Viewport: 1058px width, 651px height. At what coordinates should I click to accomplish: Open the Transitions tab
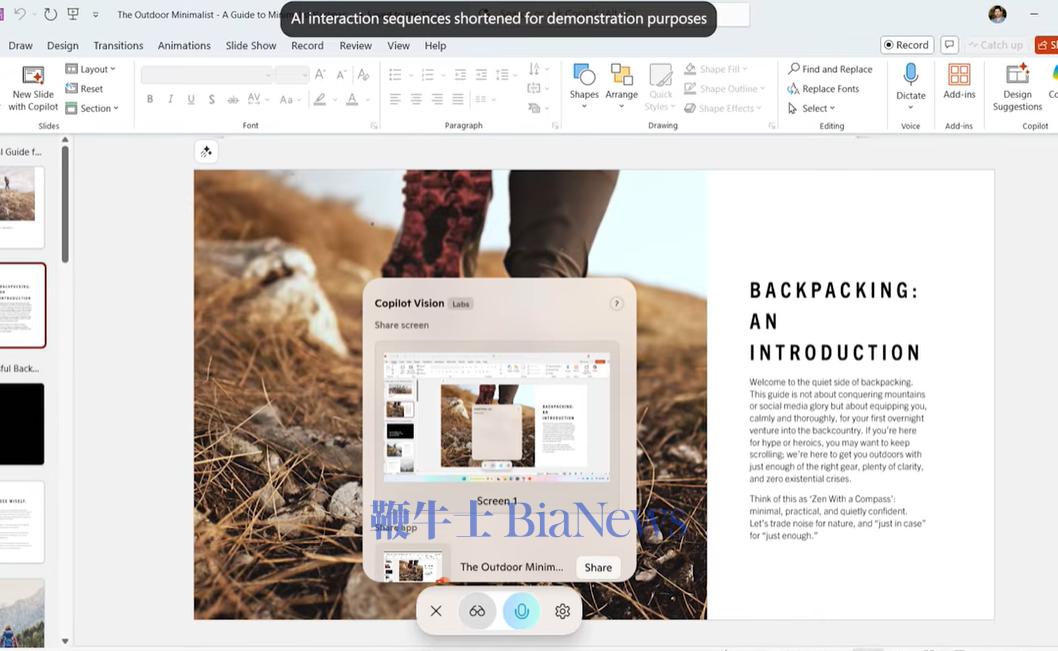tap(118, 45)
